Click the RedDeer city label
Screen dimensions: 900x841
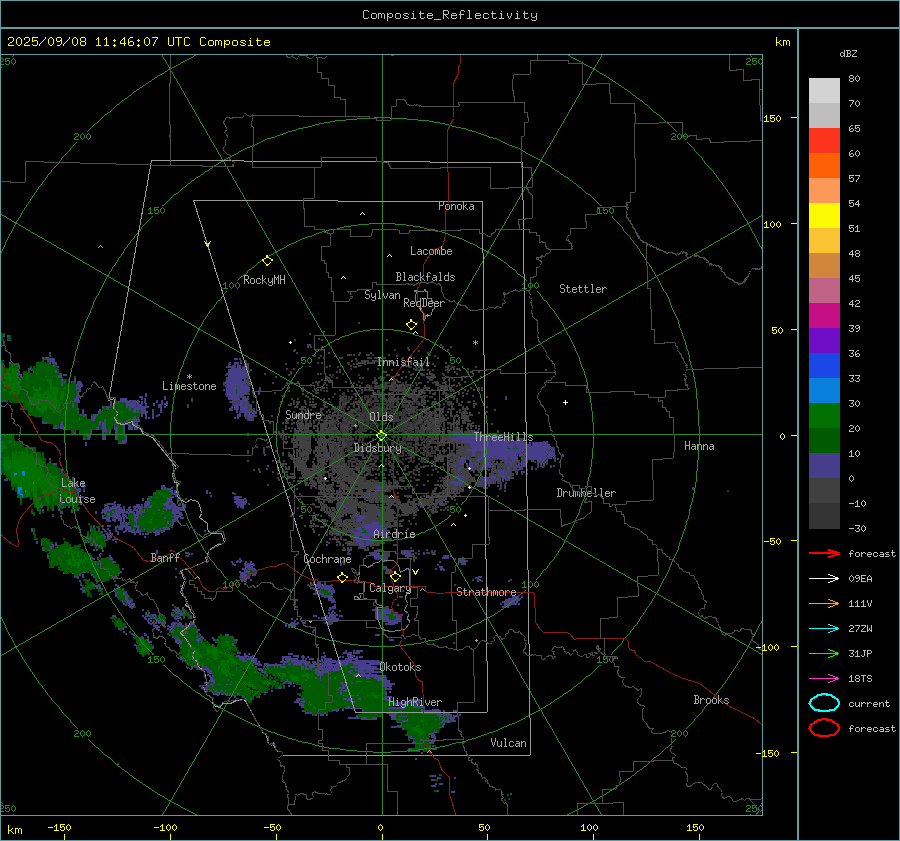(424, 303)
